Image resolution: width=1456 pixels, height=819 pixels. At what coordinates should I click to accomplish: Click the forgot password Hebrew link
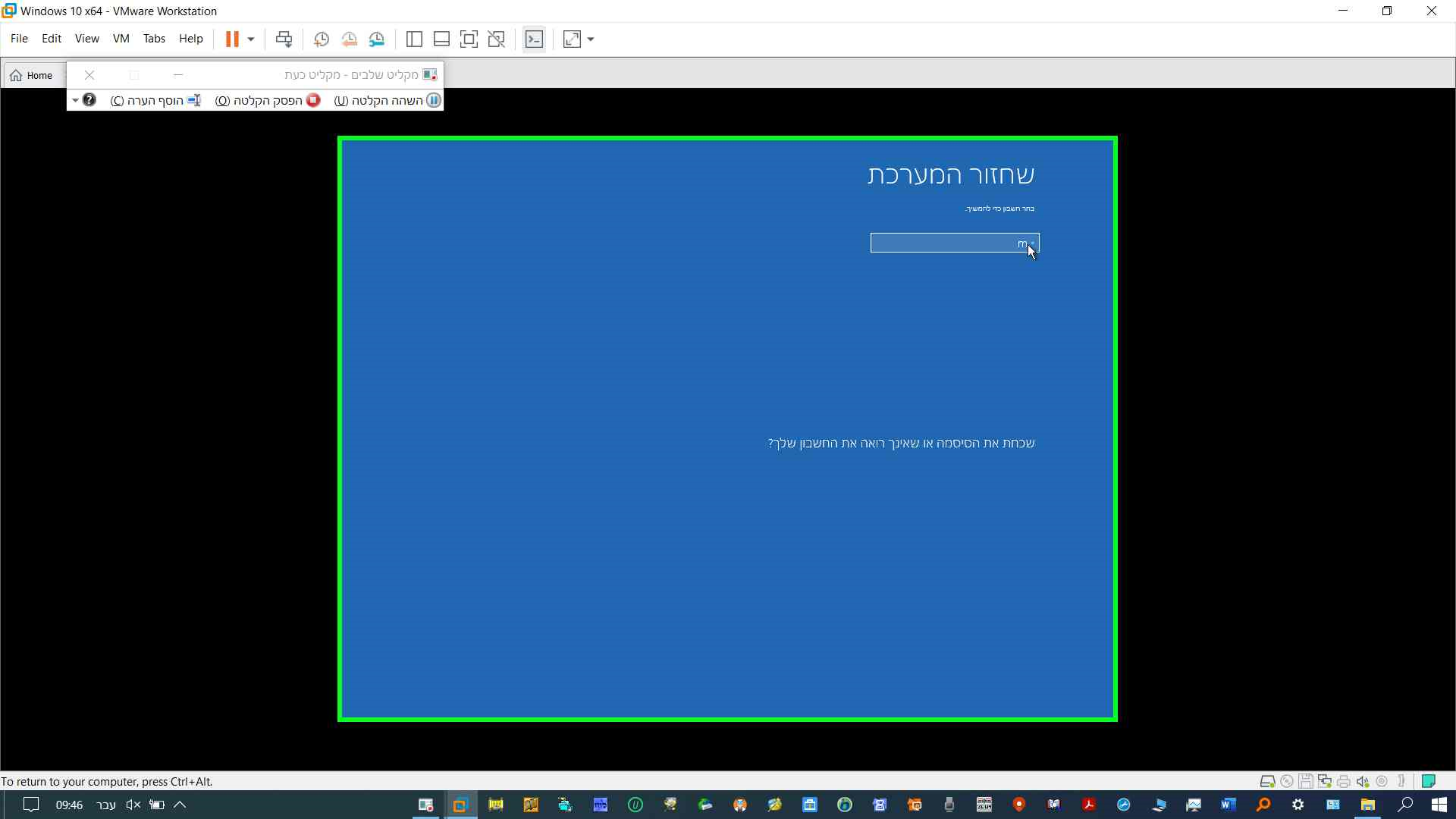click(x=901, y=443)
